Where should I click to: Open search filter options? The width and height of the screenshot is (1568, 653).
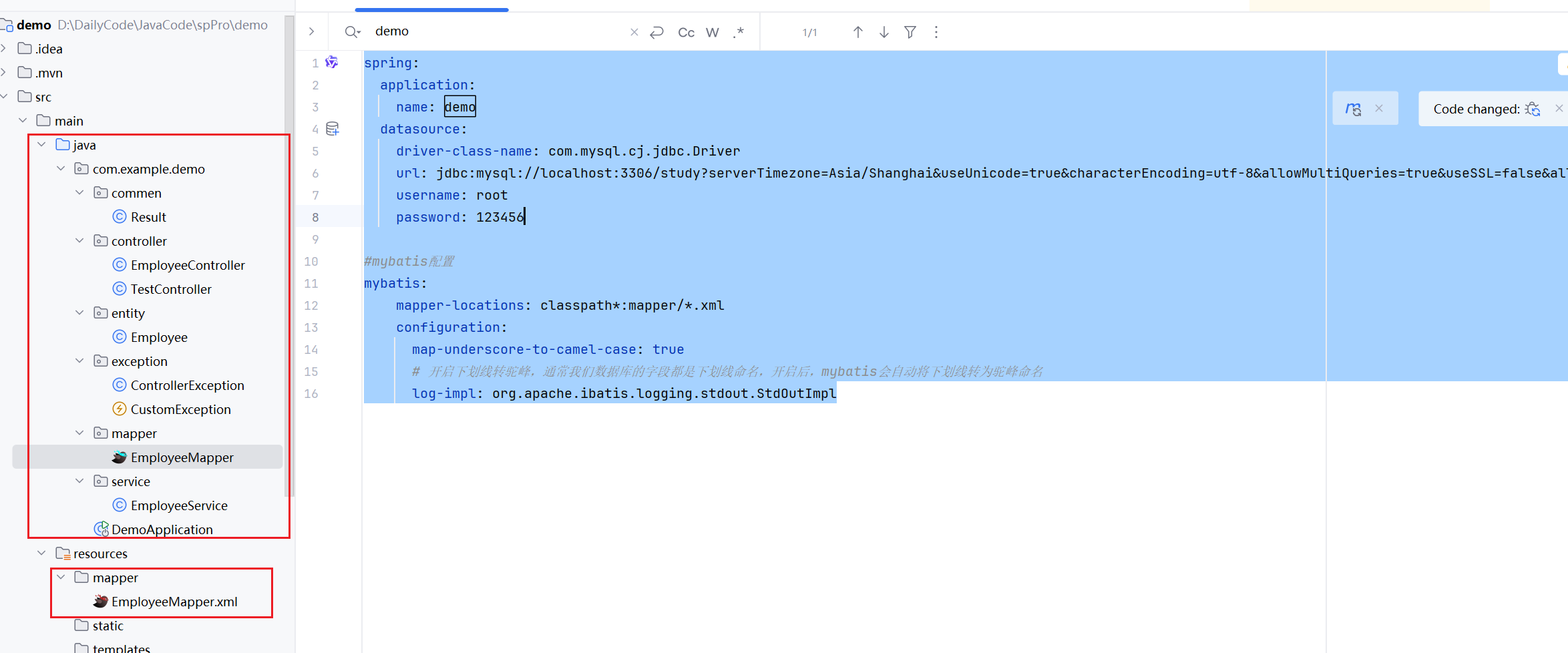[x=910, y=32]
